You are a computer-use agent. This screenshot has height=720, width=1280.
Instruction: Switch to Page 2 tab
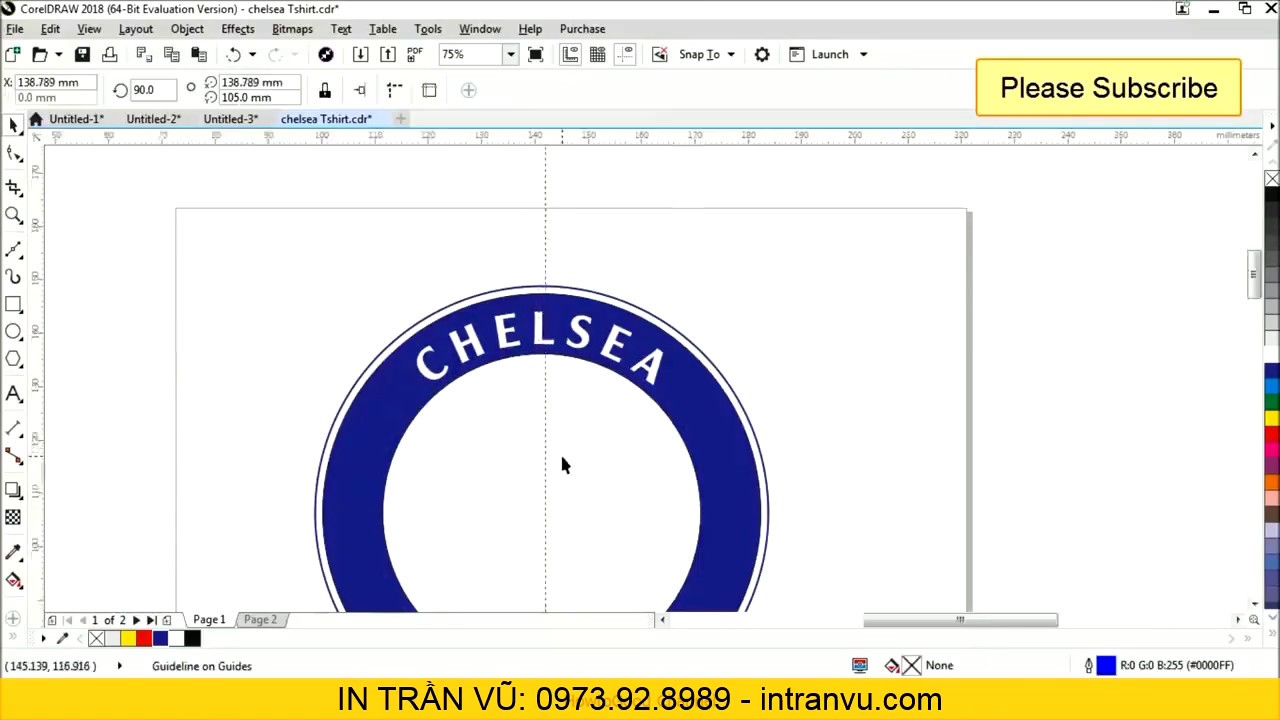click(x=260, y=620)
